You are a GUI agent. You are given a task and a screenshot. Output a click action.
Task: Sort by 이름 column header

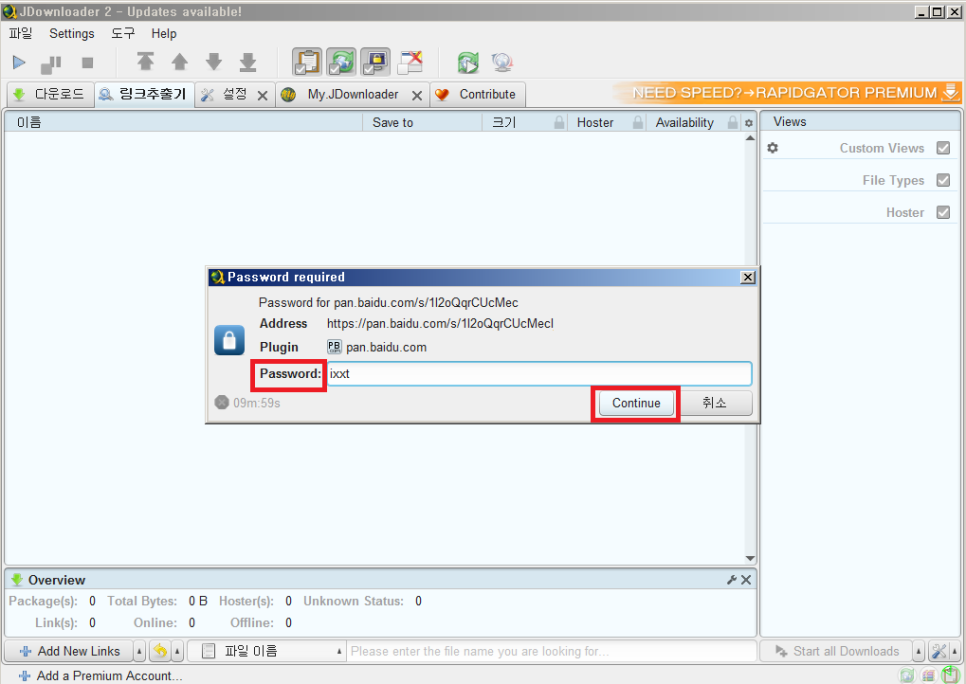184,122
